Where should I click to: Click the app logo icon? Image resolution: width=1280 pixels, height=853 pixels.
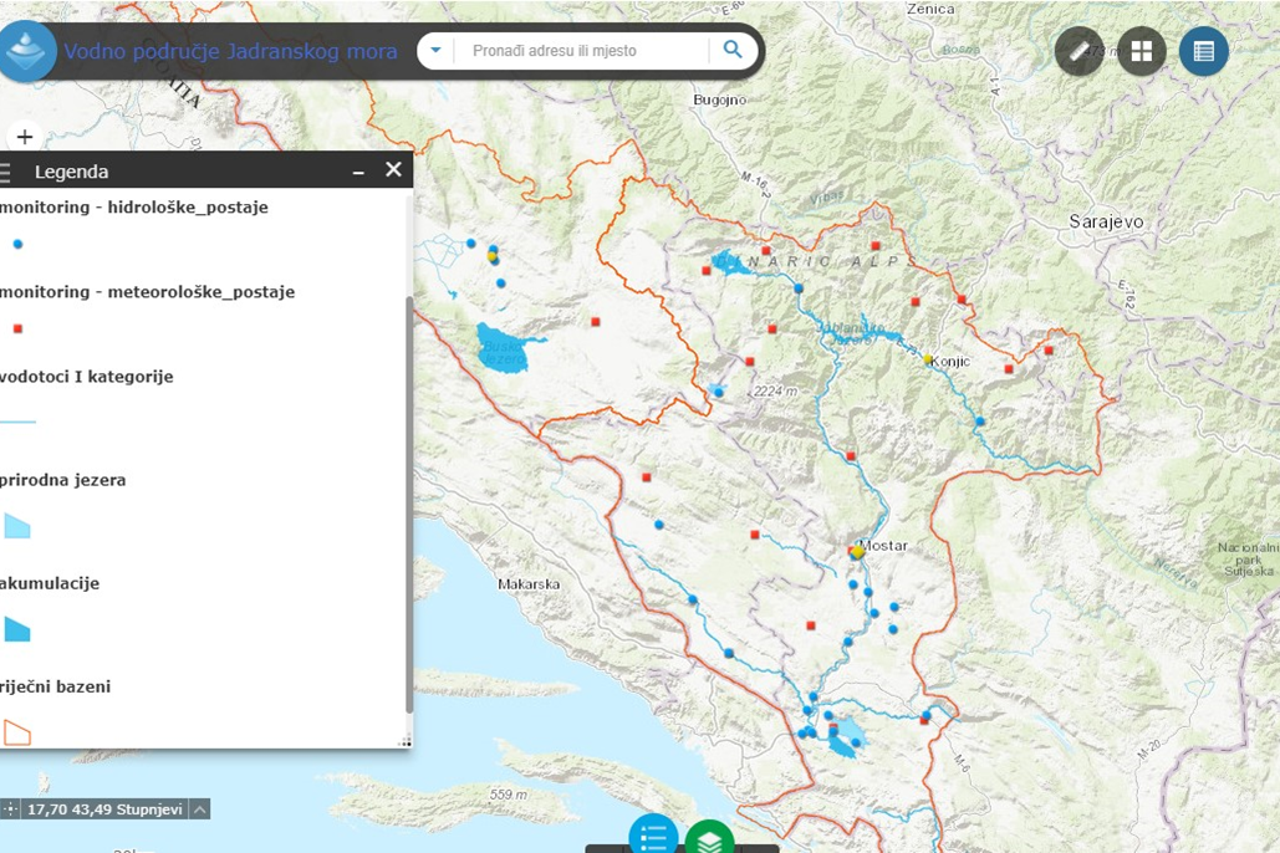click(27, 50)
